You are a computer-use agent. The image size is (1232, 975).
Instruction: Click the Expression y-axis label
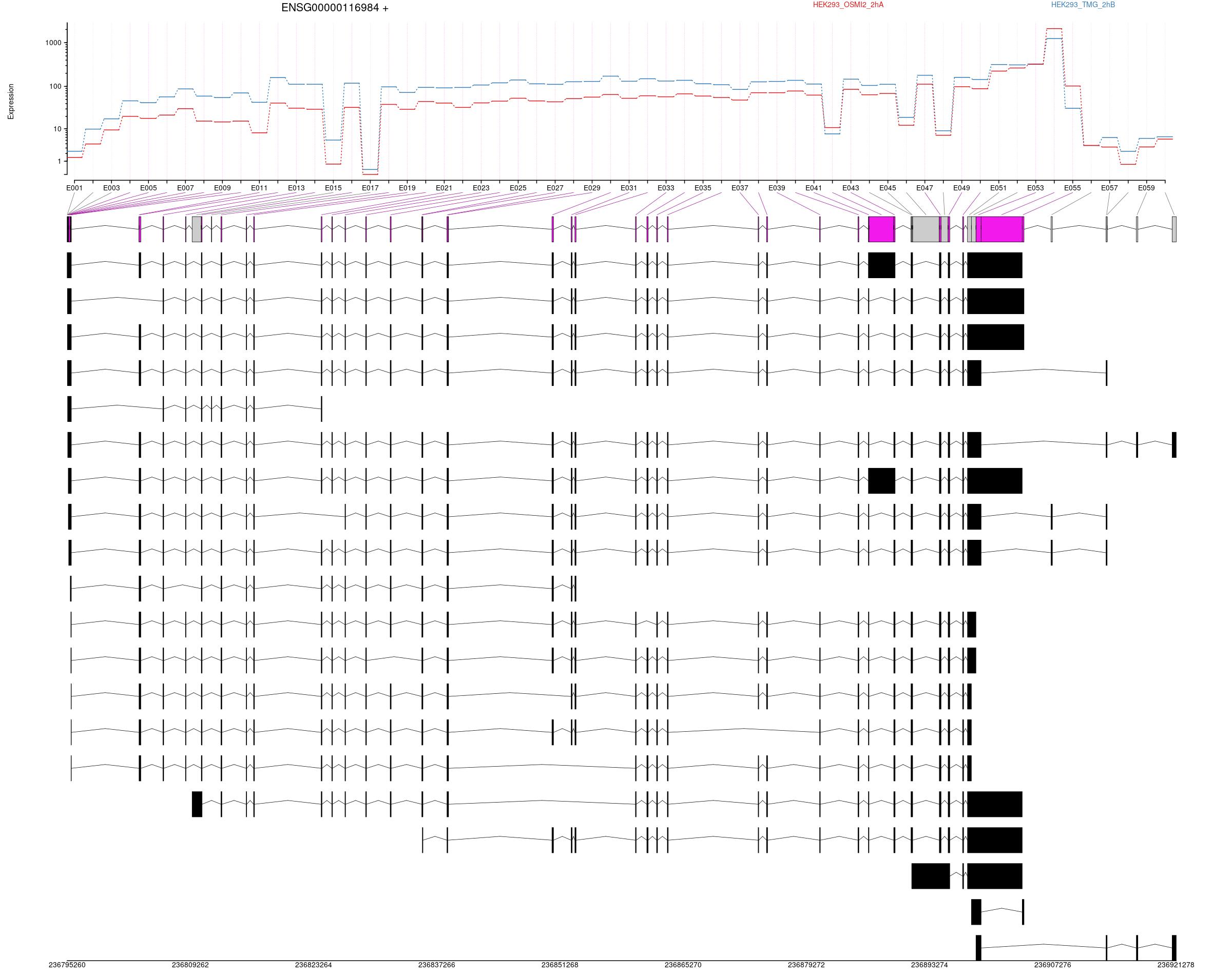pyautogui.click(x=11, y=102)
